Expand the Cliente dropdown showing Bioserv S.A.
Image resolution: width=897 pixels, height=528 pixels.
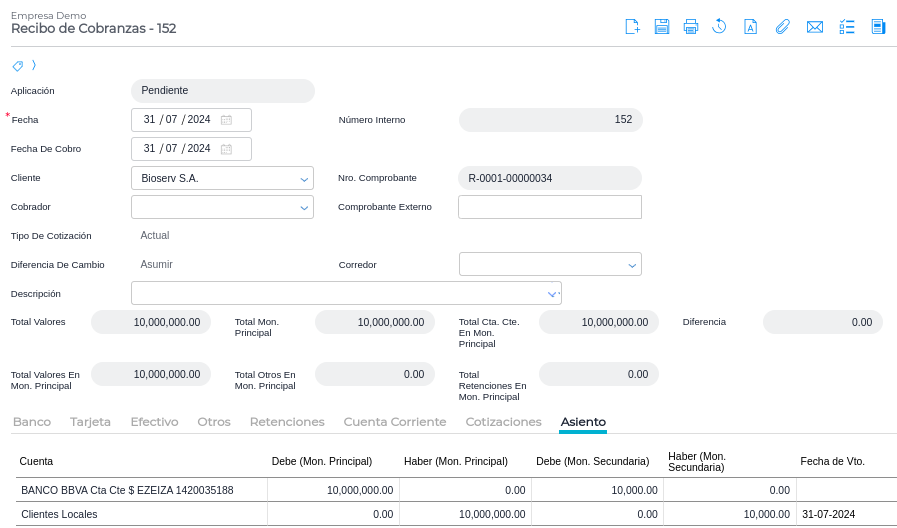pos(304,179)
